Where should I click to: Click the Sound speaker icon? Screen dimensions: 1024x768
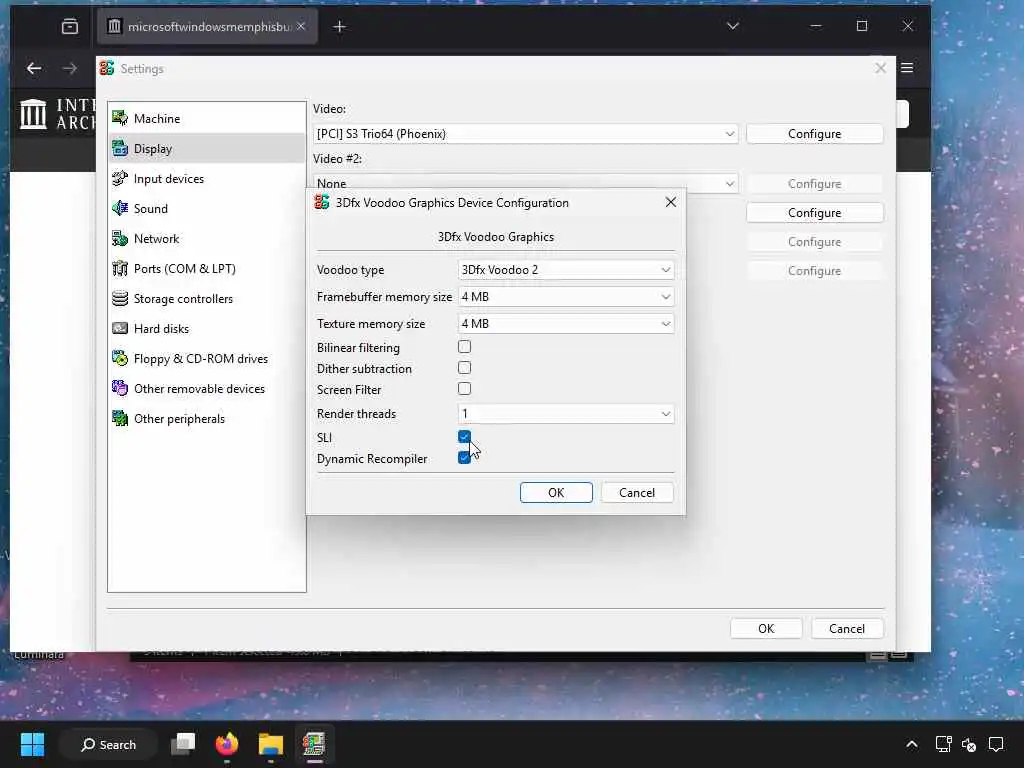(120, 208)
